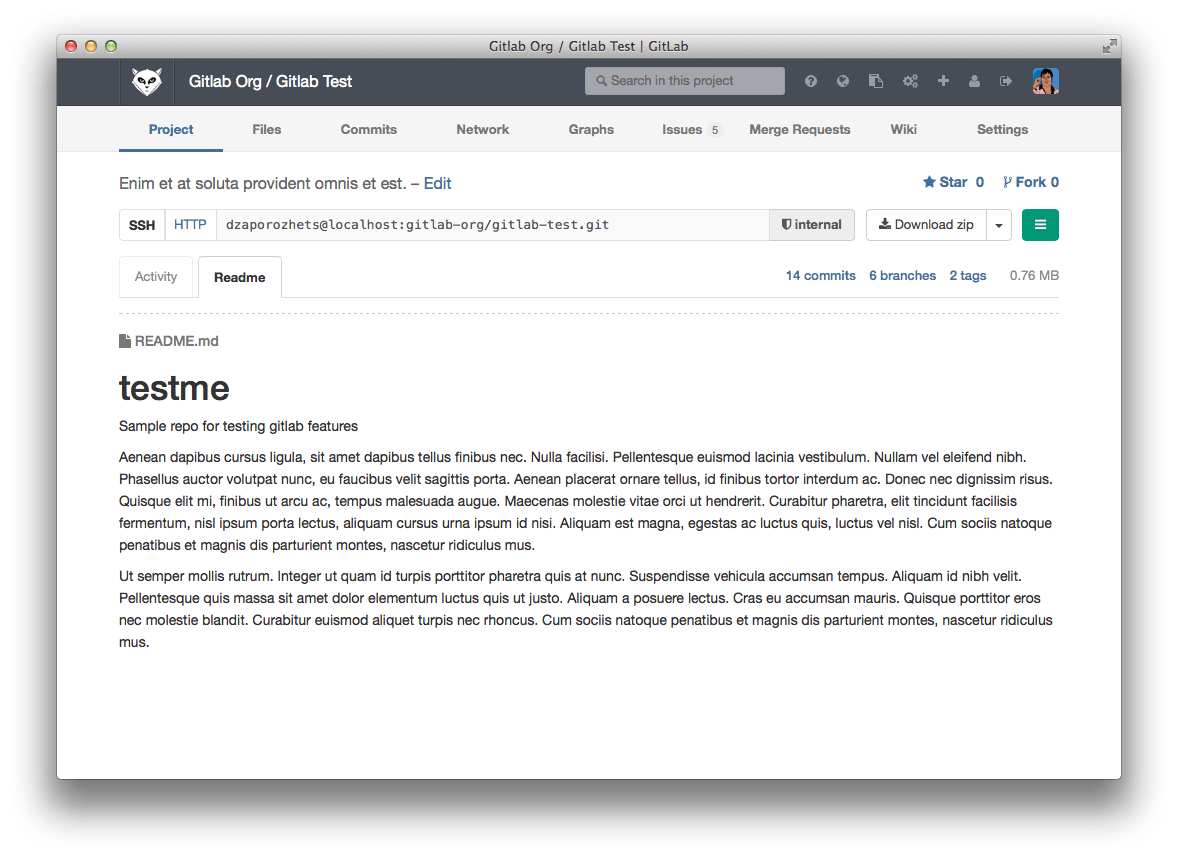Image resolution: width=1178 pixels, height=858 pixels.
Task: Open the help question mark icon
Action: [x=811, y=81]
